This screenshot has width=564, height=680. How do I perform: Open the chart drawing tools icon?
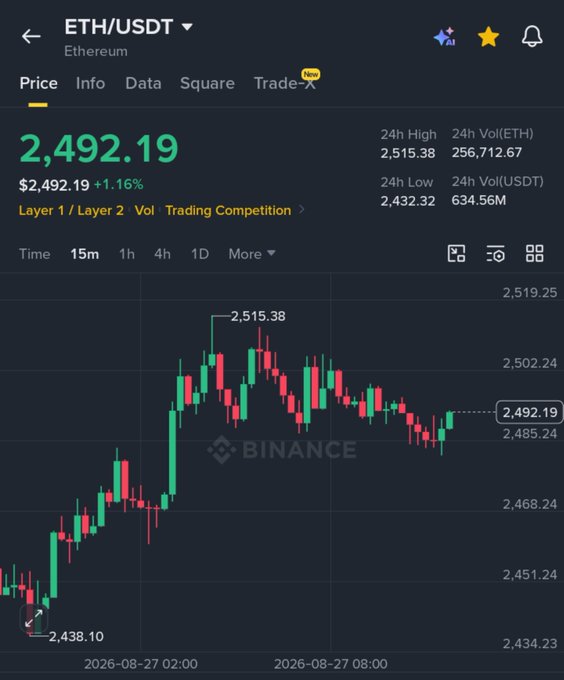point(456,254)
